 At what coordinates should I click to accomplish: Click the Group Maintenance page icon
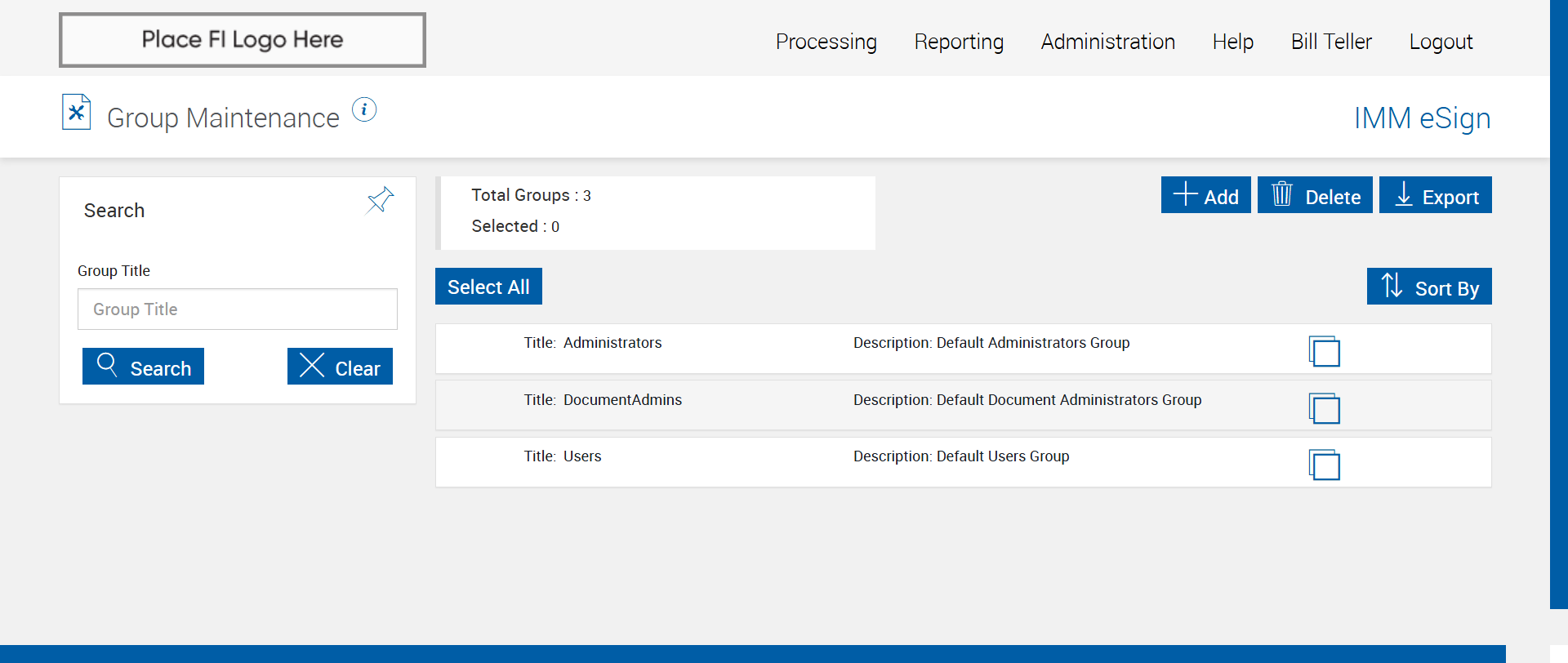click(76, 113)
